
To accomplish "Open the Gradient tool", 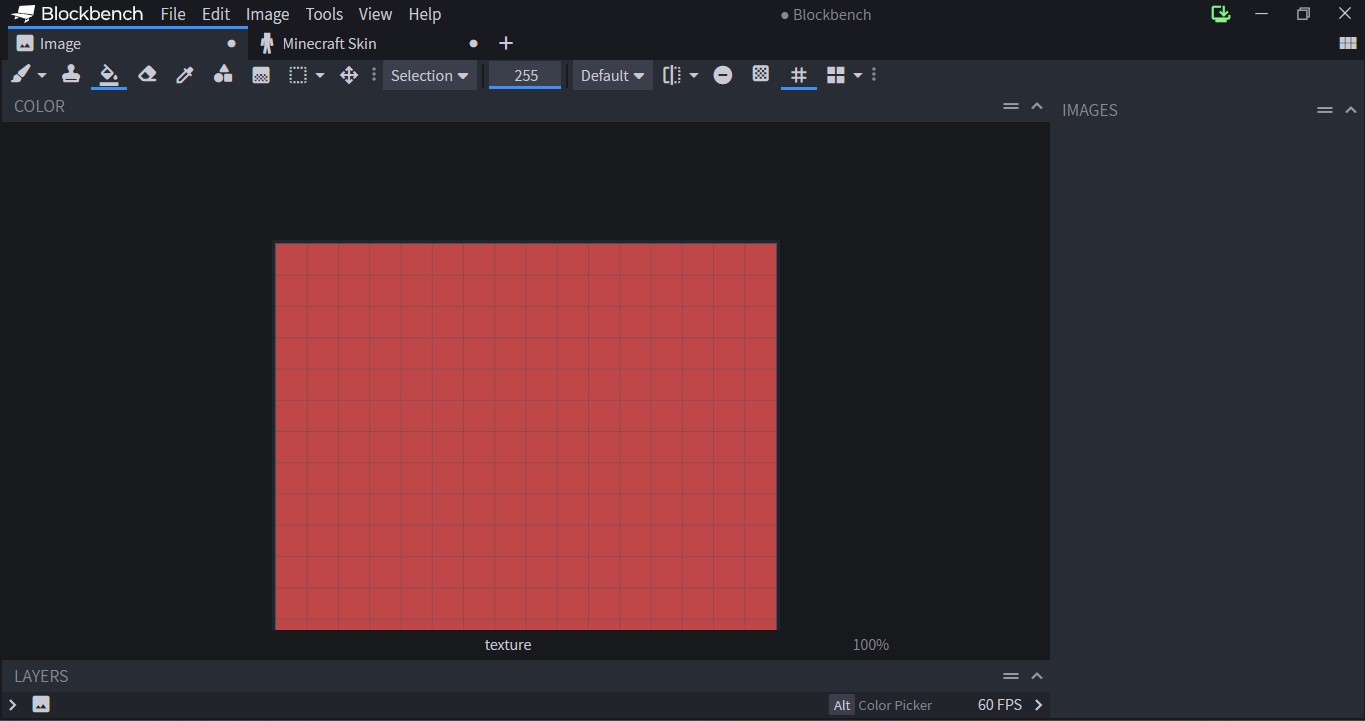I will (x=261, y=75).
